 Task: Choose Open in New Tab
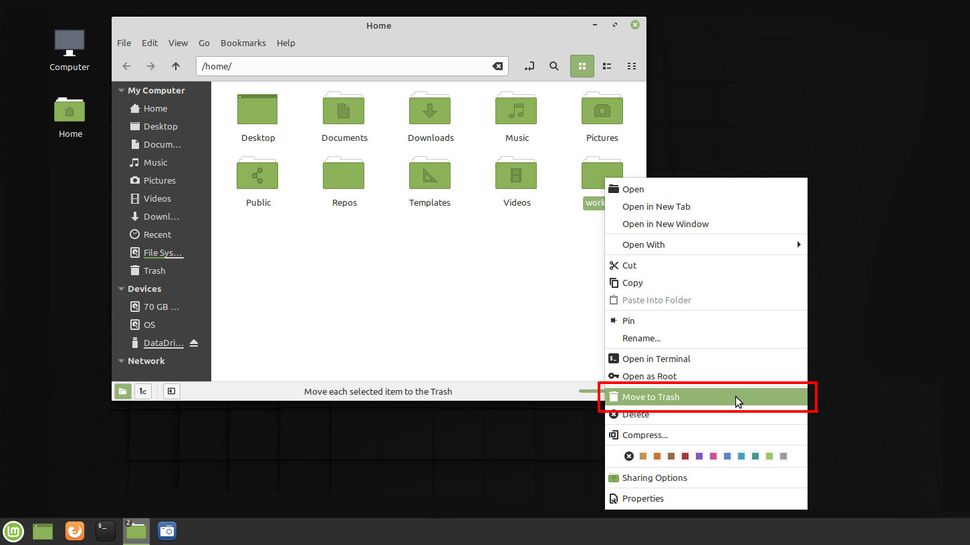click(x=706, y=207)
